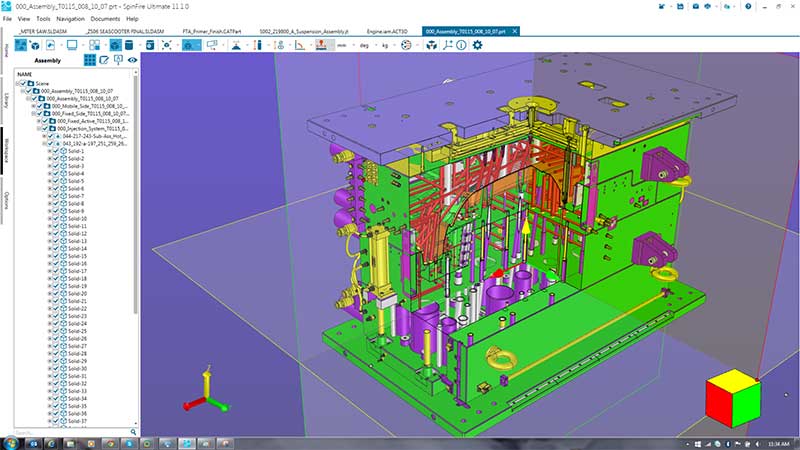800x450 pixels.
Task: Click the orientation cube in the viewport corner
Action: coord(733,398)
